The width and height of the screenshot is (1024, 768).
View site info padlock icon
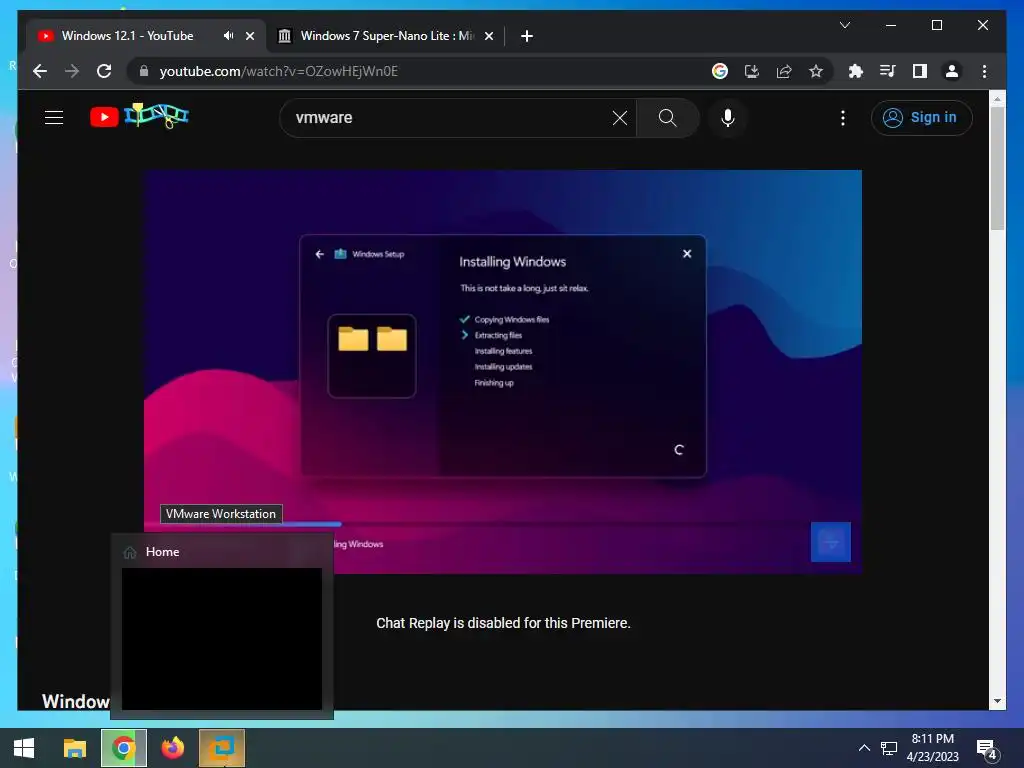click(x=144, y=71)
